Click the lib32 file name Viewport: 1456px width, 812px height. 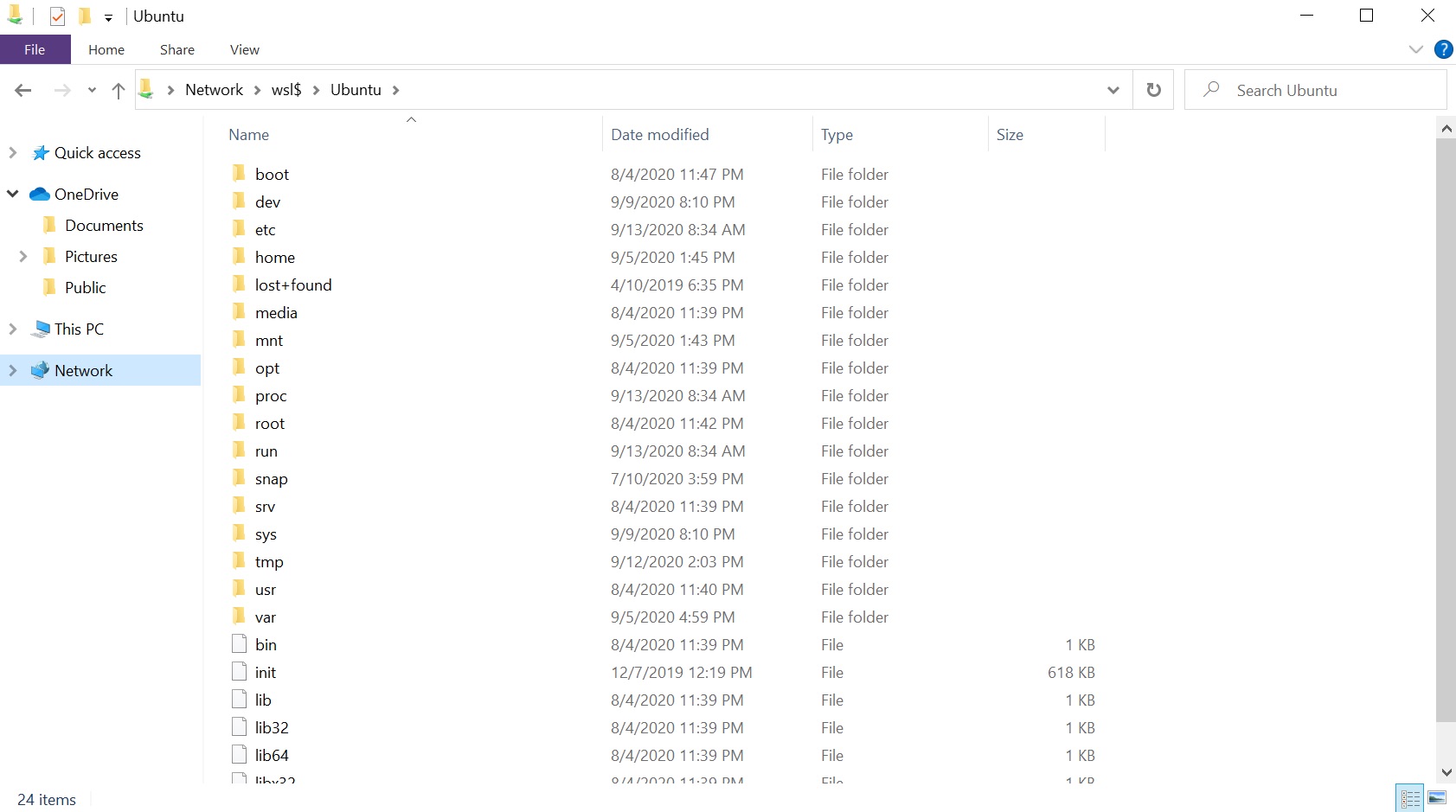(x=272, y=728)
